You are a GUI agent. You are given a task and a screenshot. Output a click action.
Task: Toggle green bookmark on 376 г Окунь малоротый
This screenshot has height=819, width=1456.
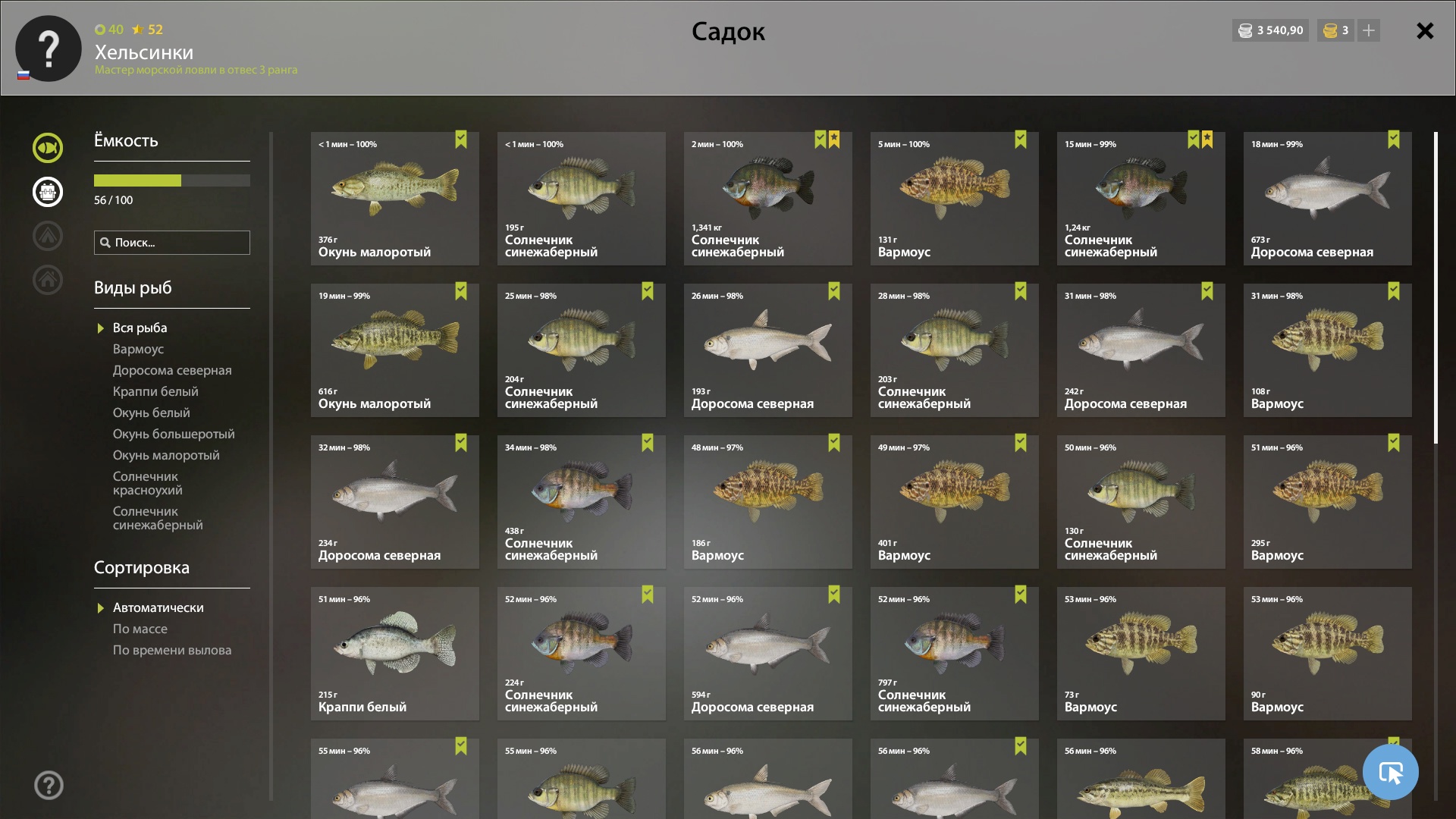(x=461, y=140)
